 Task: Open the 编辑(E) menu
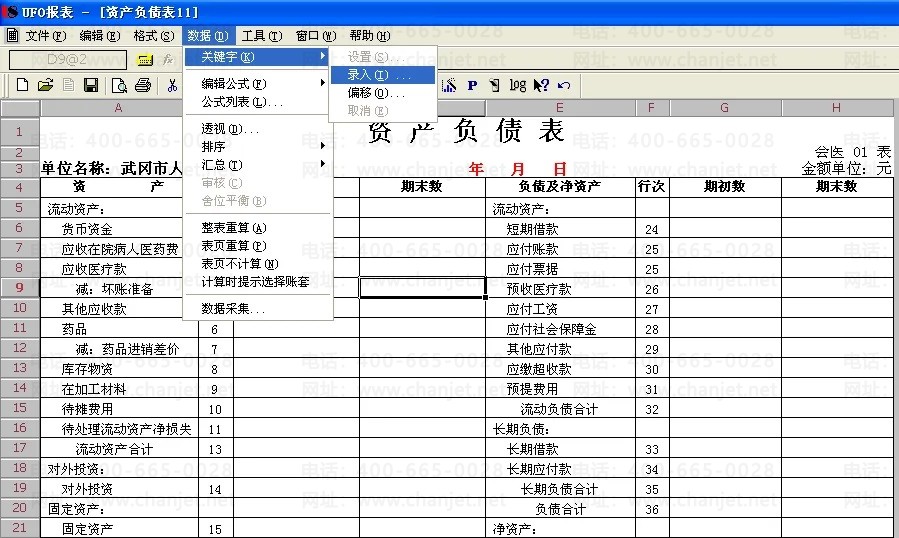pyautogui.click(x=100, y=36)
